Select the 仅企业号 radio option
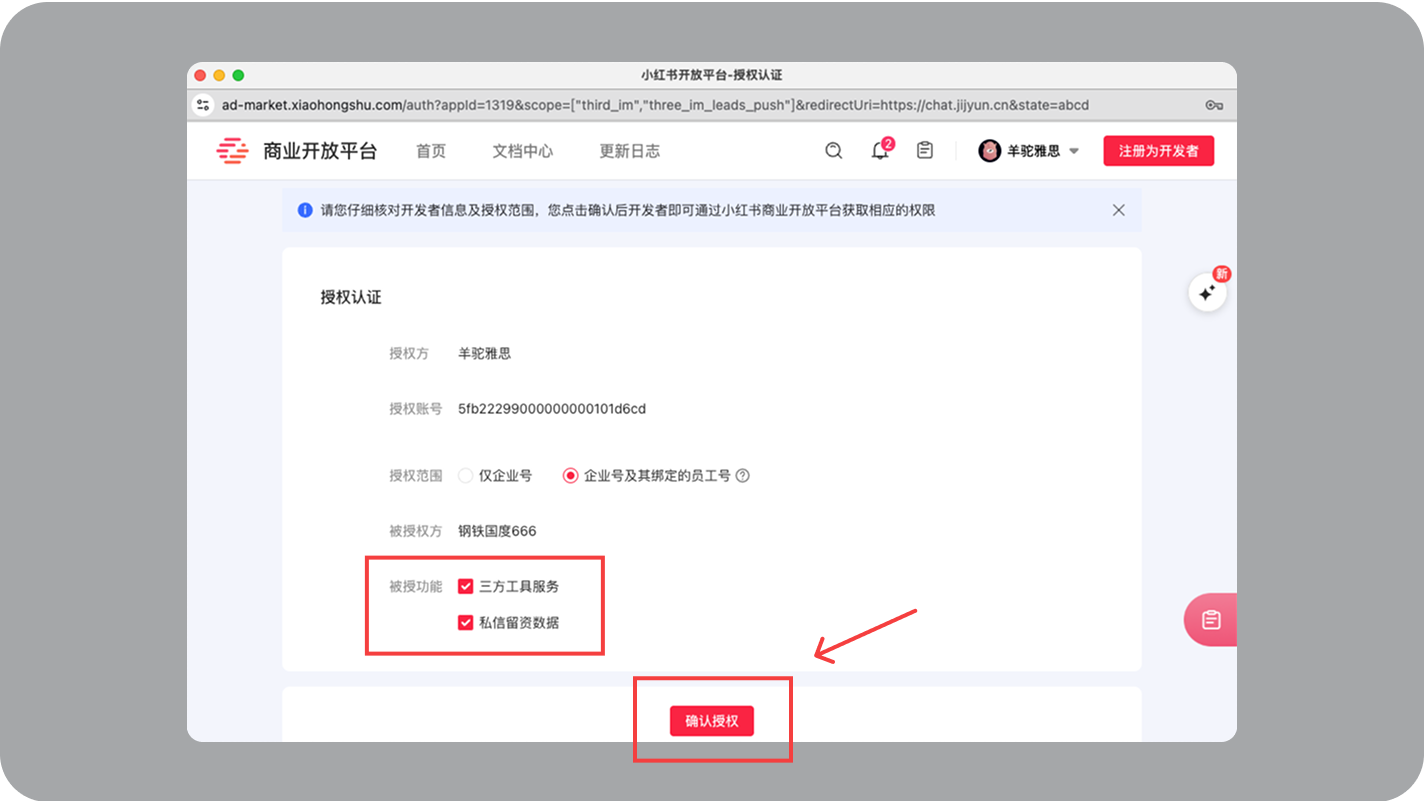This screenshot has width=1424, height=801. (465, 475)
